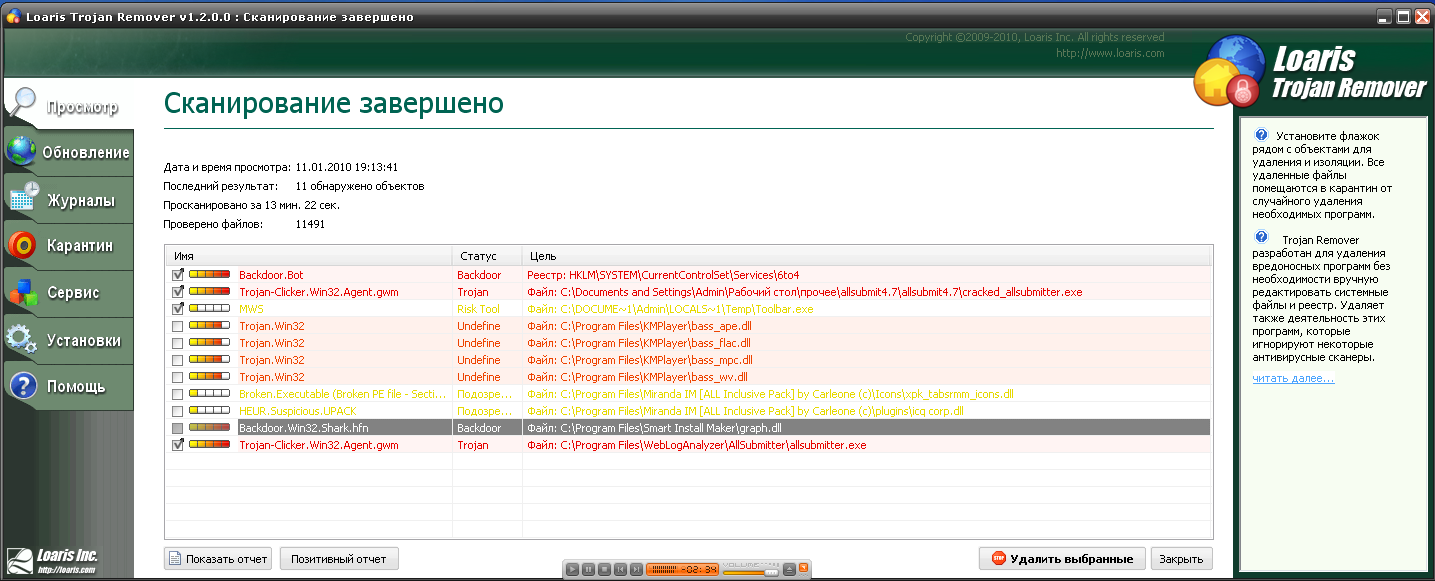The width and height of the screenshot is (1435, 581).
Task: Select the Trojan-Clicker.Win32.Agent.gwm cracked_allsubmitter.exe path
Action: coord(805,291)
